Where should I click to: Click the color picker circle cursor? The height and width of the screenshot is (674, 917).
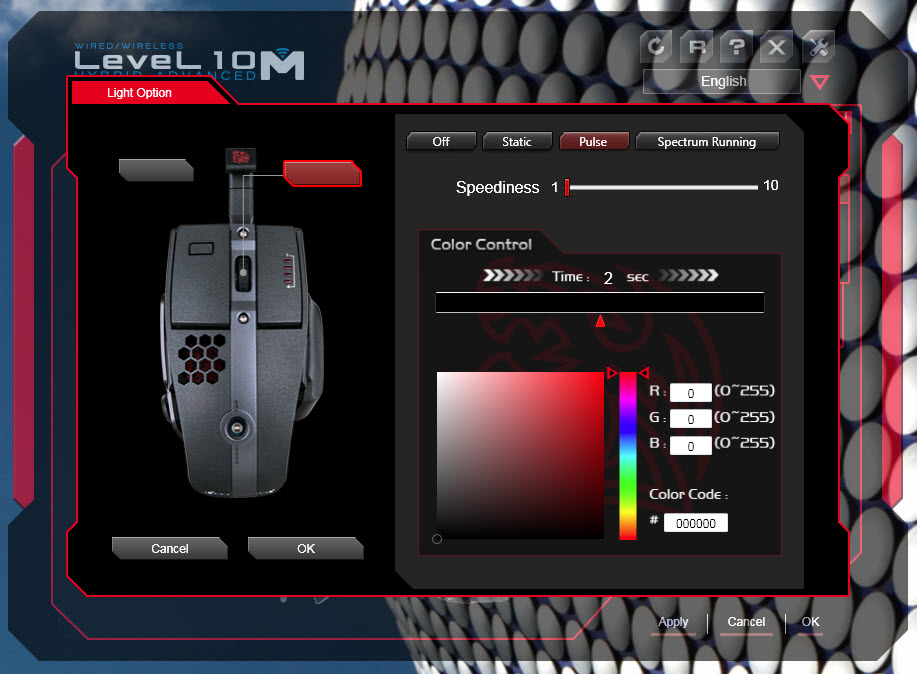(x=437, y=539)
